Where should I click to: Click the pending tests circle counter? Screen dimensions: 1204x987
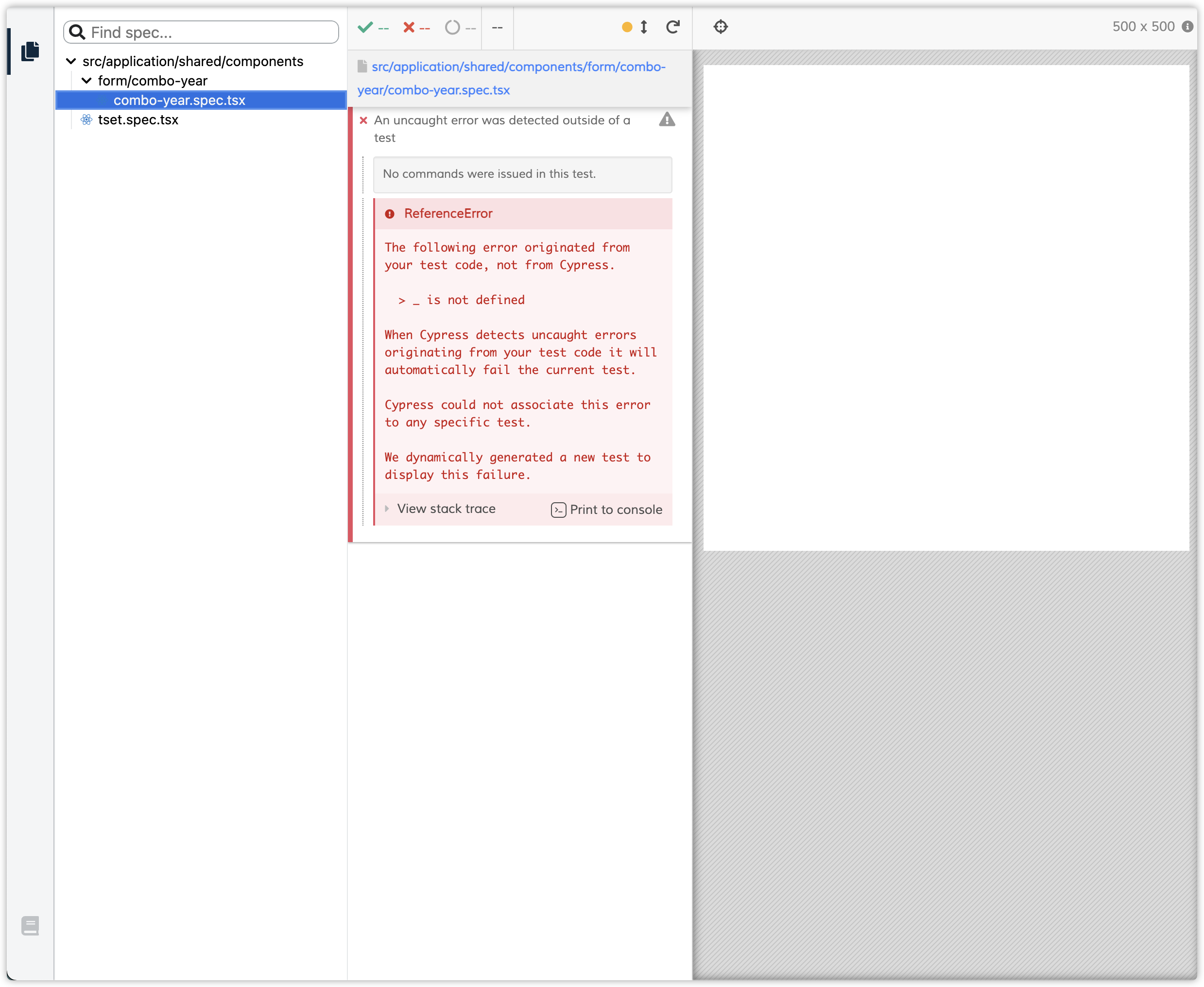point(460,27)
